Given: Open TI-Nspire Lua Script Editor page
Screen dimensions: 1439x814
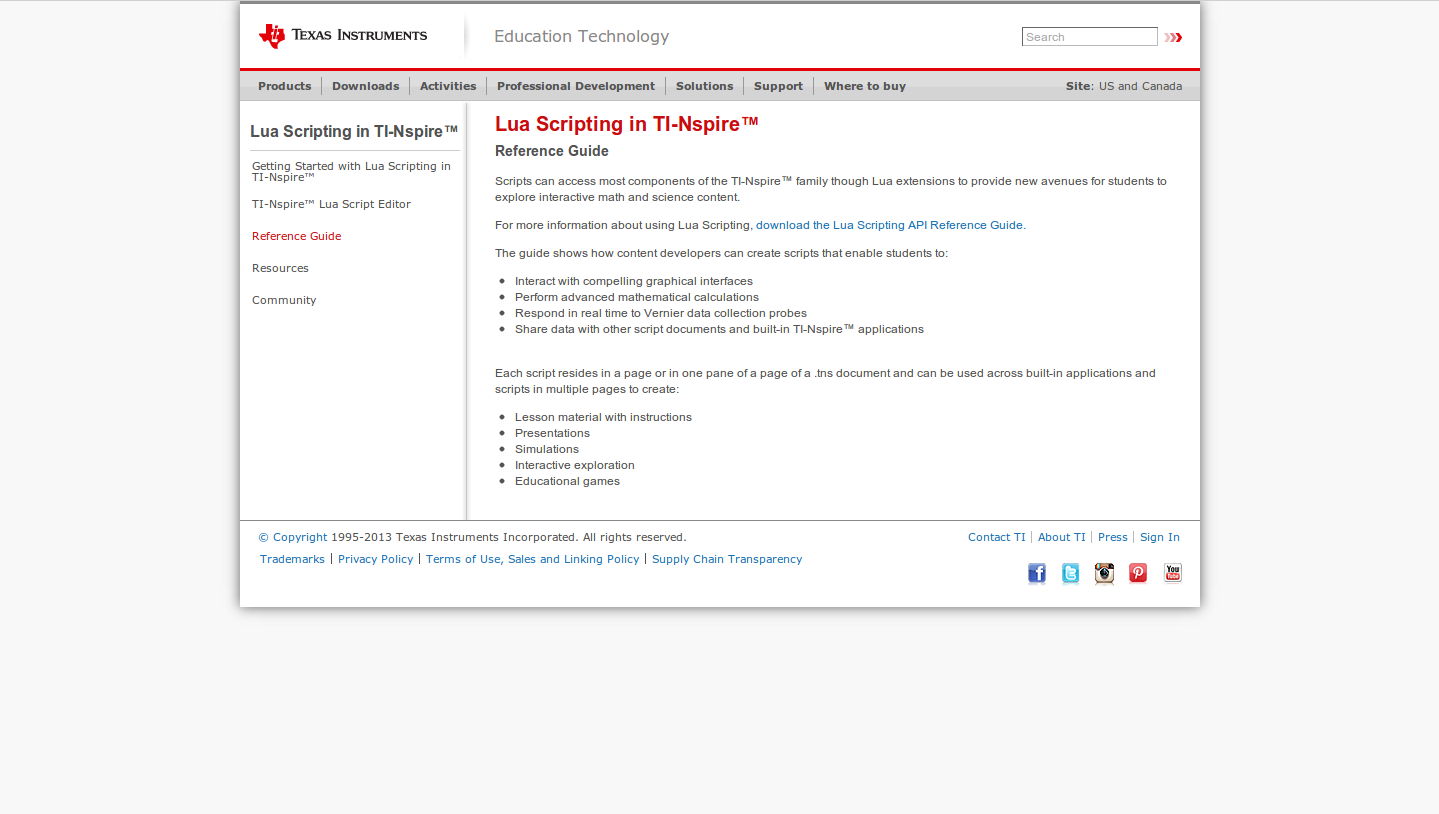Looking at the screenshot, I should click(331, 204).
